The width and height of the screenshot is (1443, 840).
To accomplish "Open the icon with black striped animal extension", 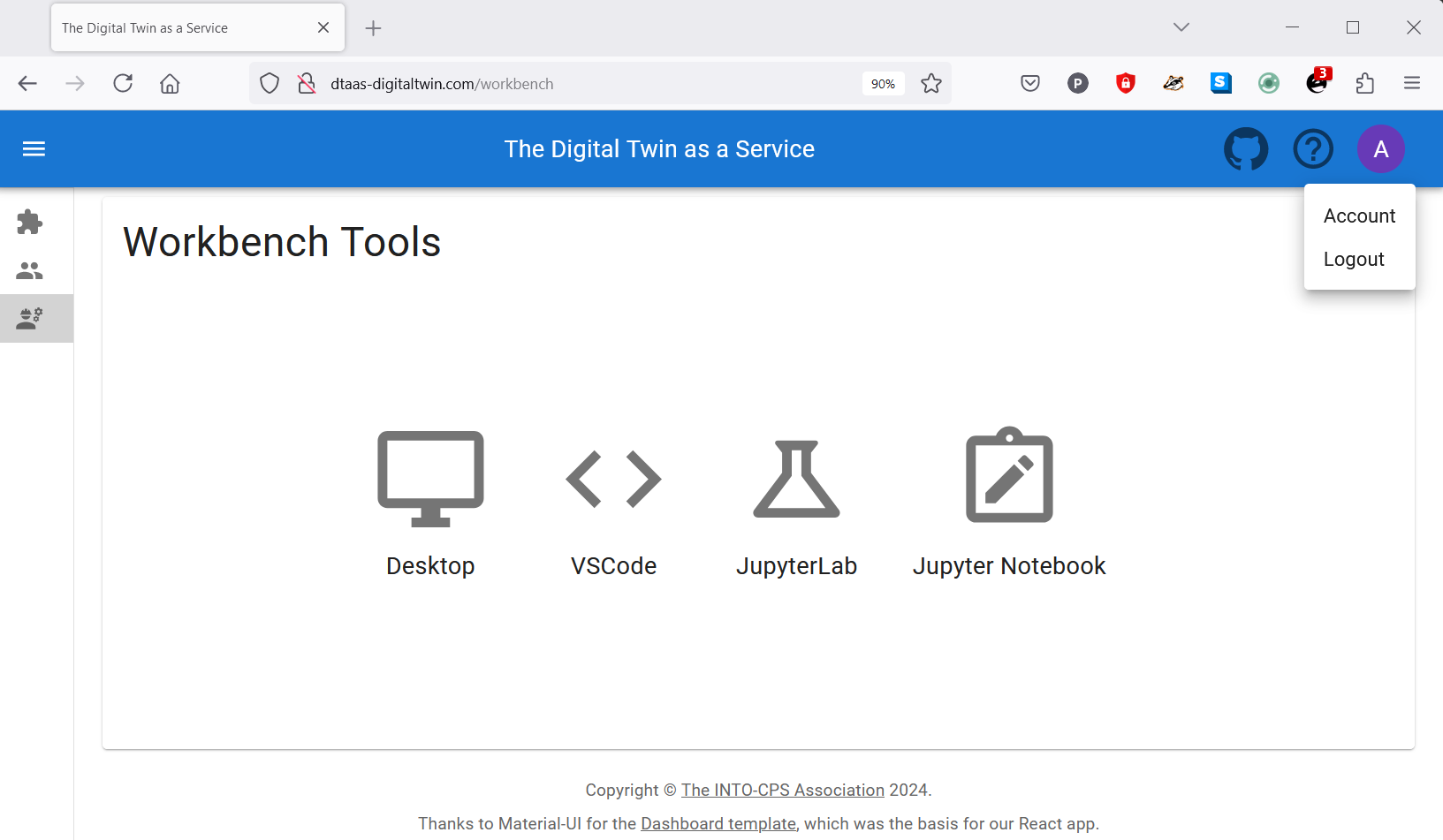I will 1173,83.
